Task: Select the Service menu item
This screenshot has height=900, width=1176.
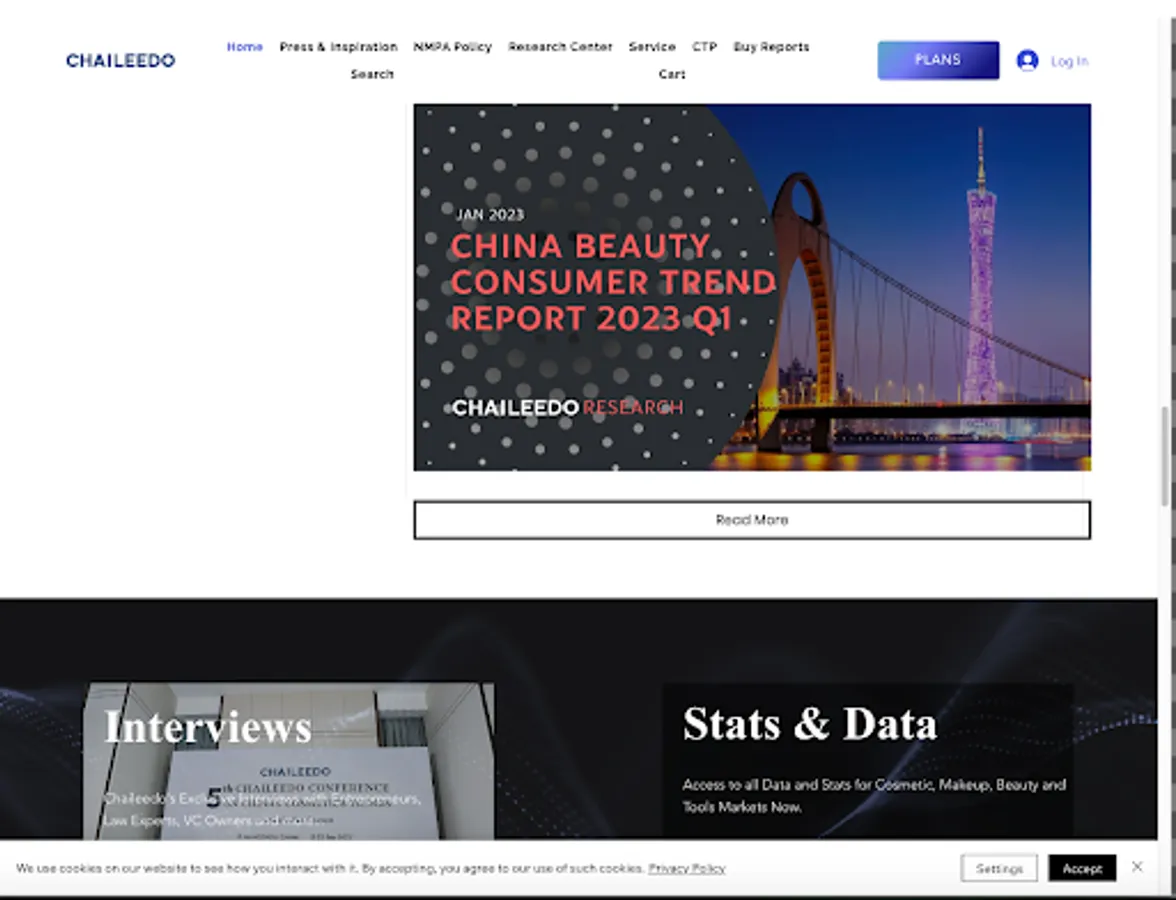Action: click(x=652, y=46)
